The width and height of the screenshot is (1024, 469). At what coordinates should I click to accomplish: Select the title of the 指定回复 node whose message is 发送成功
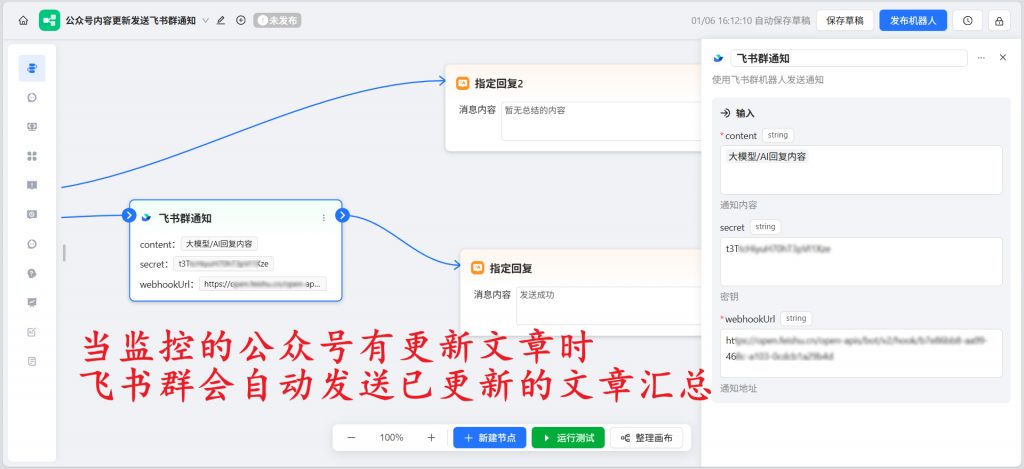pos(511,268)
